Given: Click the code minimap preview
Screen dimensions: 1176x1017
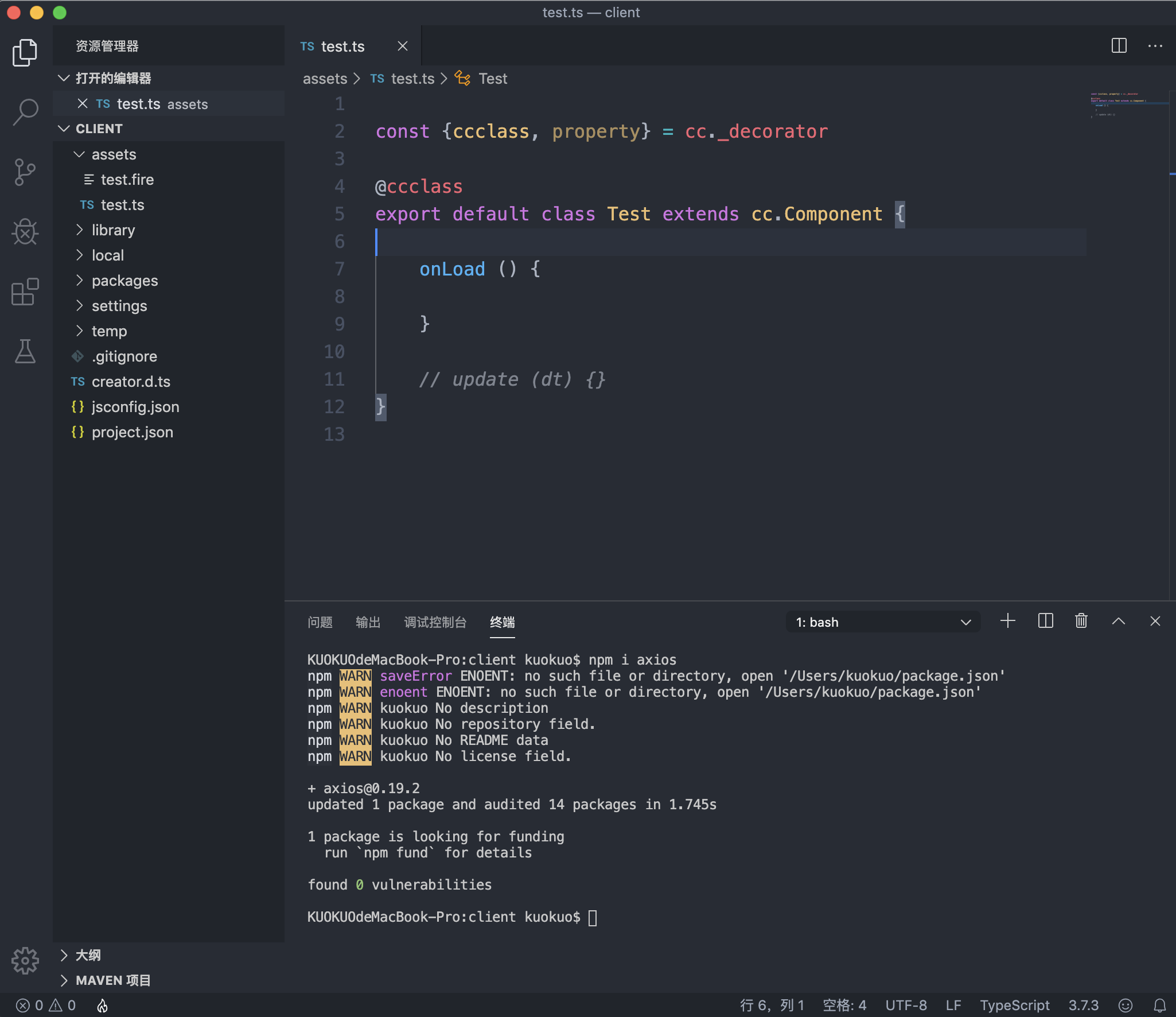Looking at the screenshot, I should coord(1128,104).
